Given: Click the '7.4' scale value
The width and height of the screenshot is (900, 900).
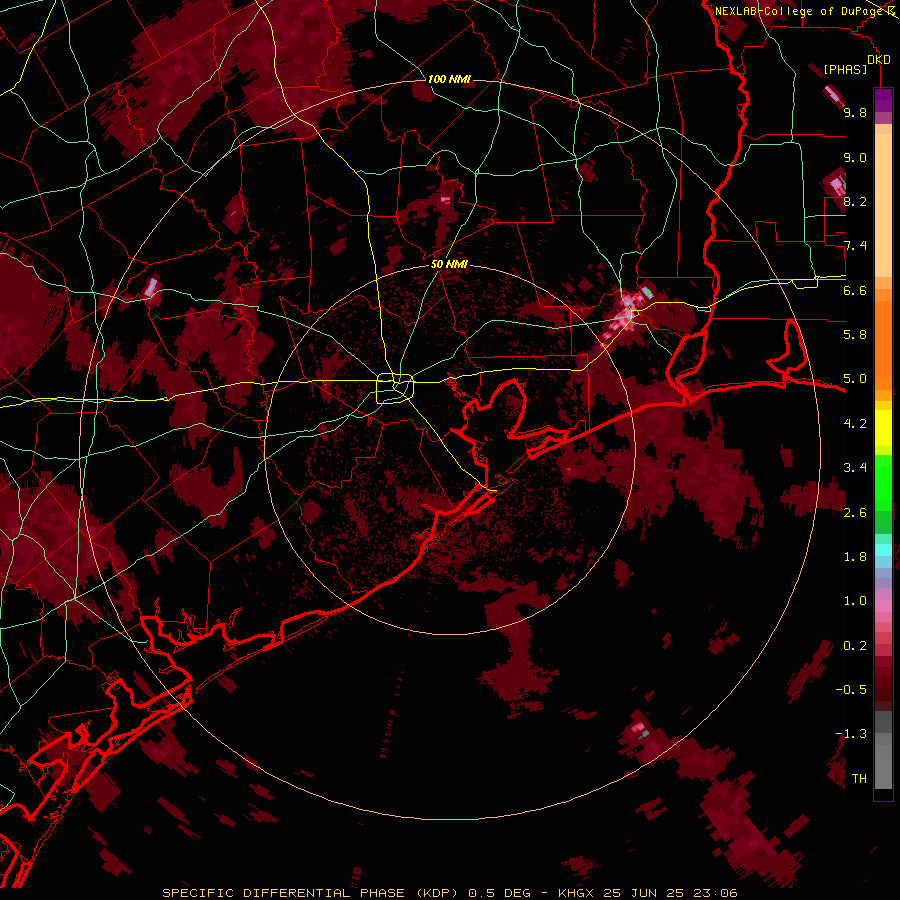Looking at the screenshot, I should (855, 246).
